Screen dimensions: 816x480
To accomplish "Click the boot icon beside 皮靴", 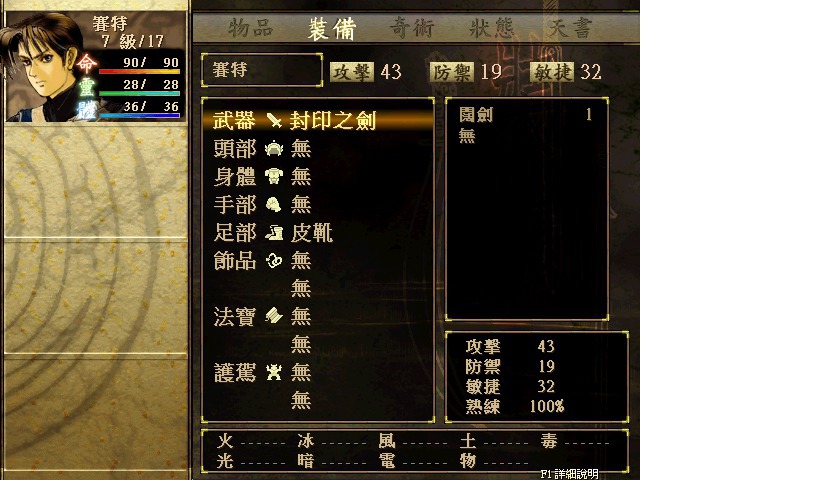I will [x=274, y=232].
